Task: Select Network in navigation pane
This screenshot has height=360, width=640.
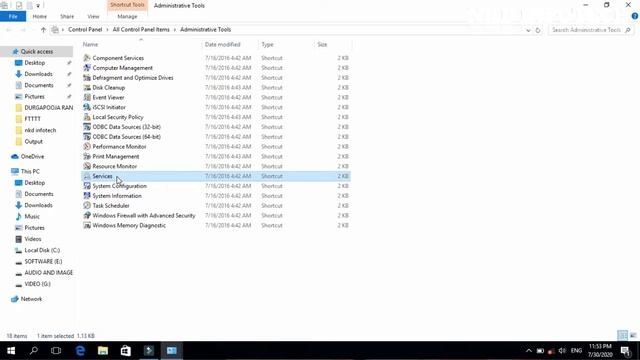Action: click(x=31, y=299)
